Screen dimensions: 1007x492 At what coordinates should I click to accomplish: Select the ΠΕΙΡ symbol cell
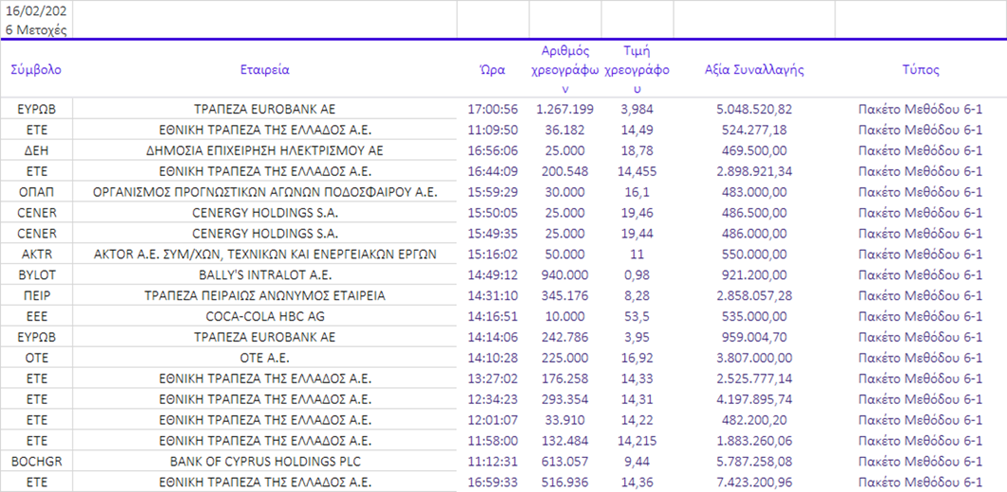[x=37, y=295]
